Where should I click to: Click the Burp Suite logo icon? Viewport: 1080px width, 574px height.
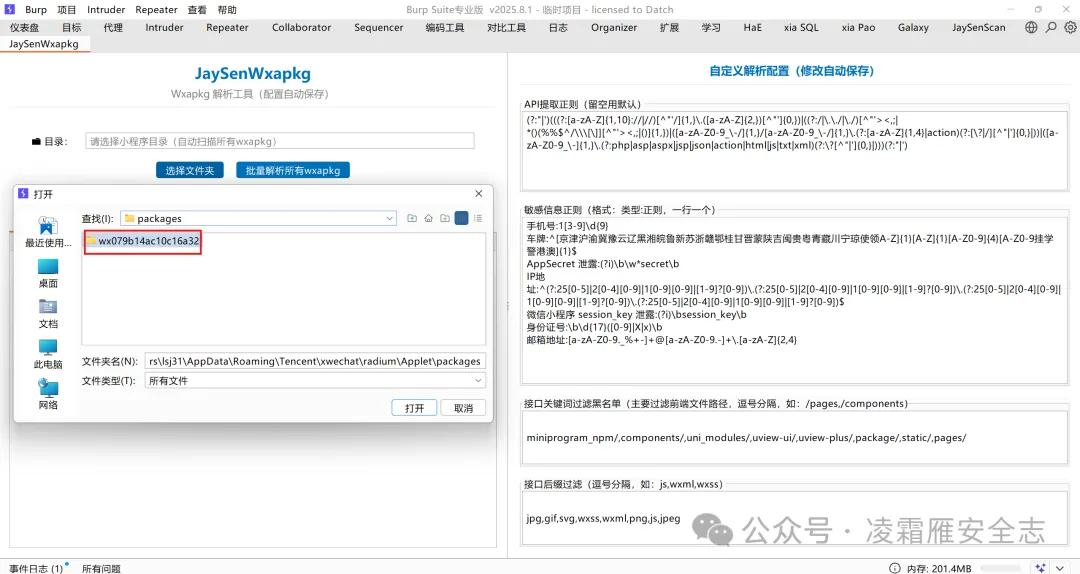pos(10,9)
